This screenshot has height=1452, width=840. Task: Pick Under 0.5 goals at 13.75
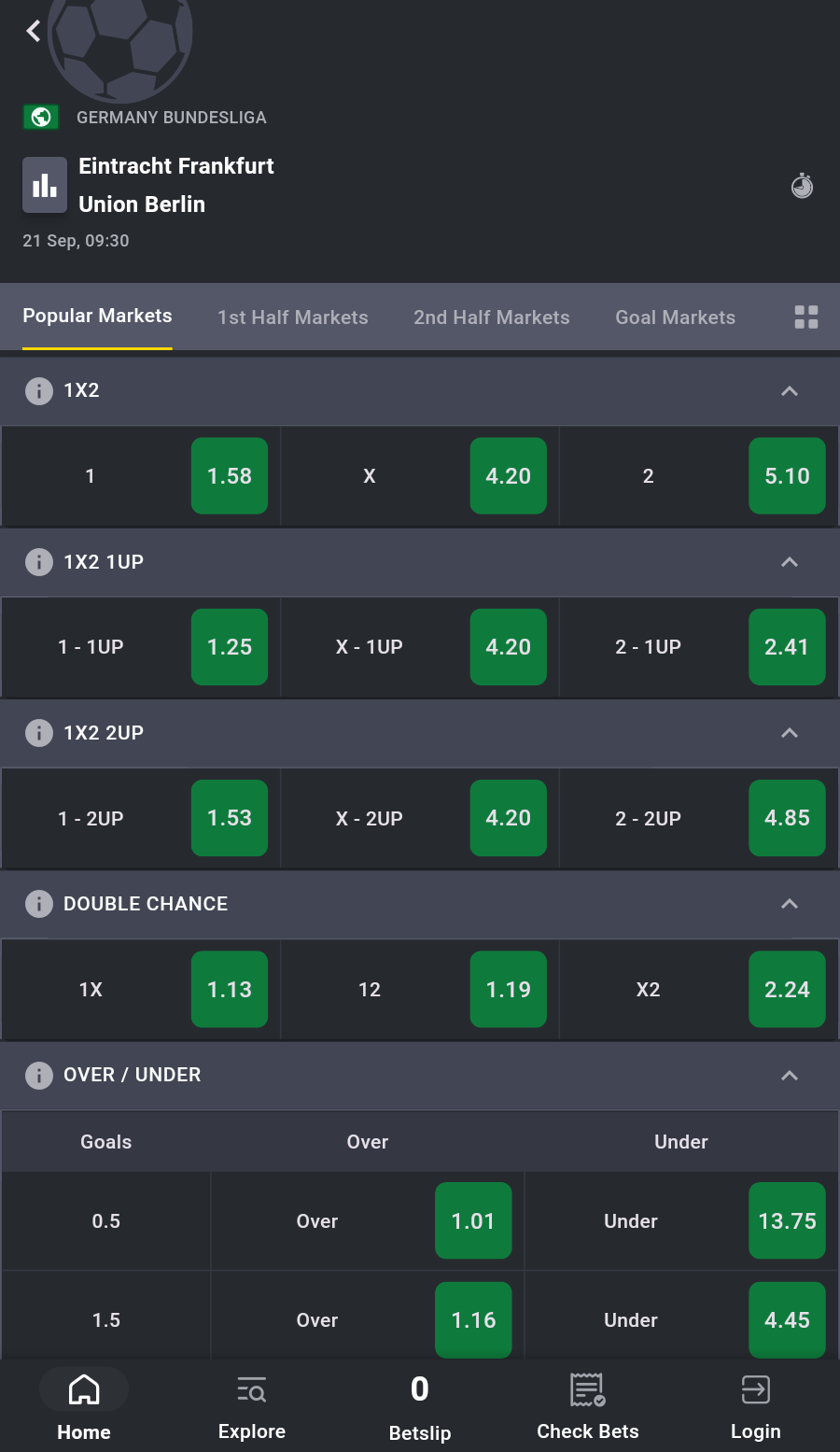(x=787, y=1221)
